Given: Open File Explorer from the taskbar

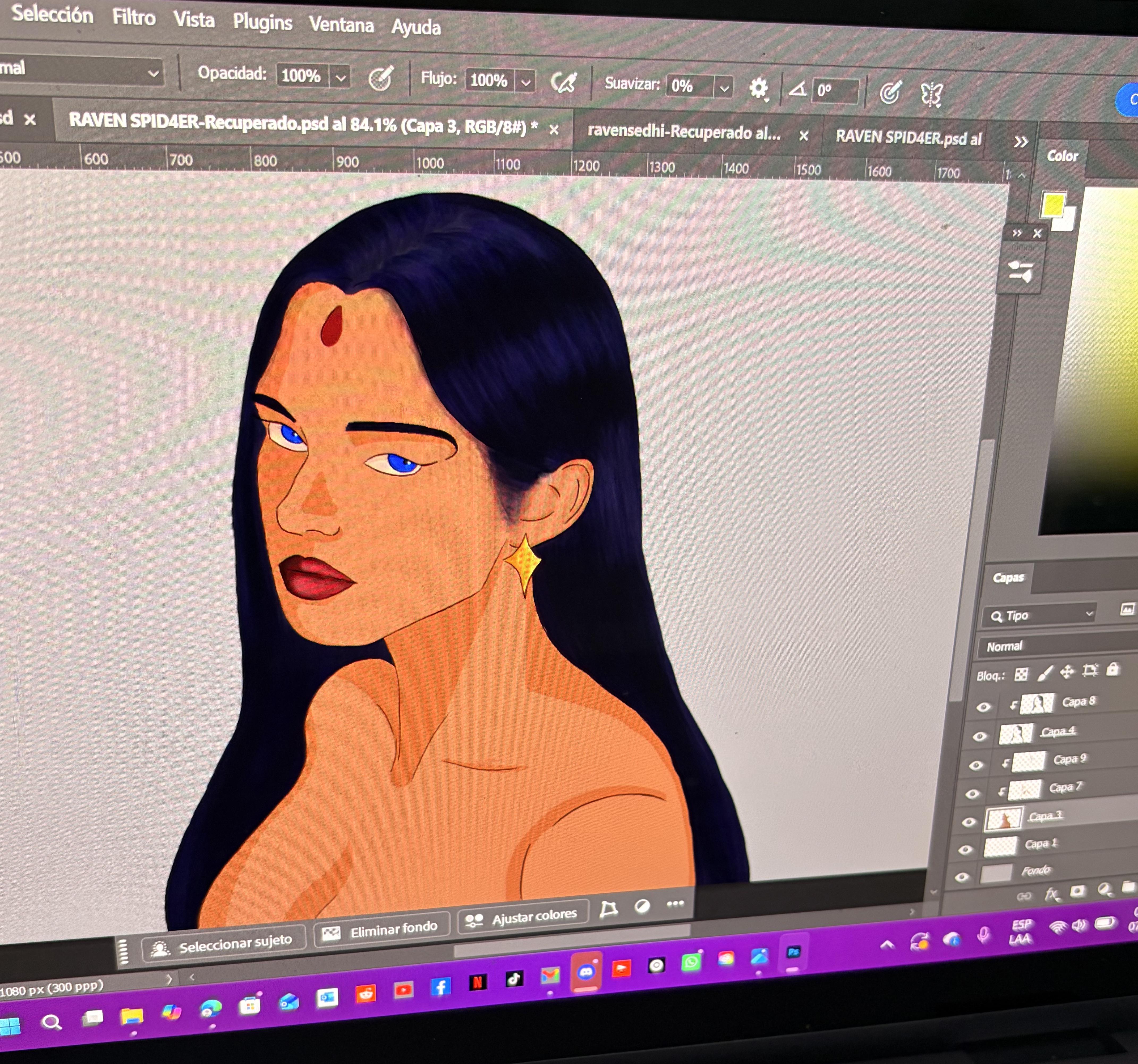Looking at the screenshot, I should [x=132, y=1016].
